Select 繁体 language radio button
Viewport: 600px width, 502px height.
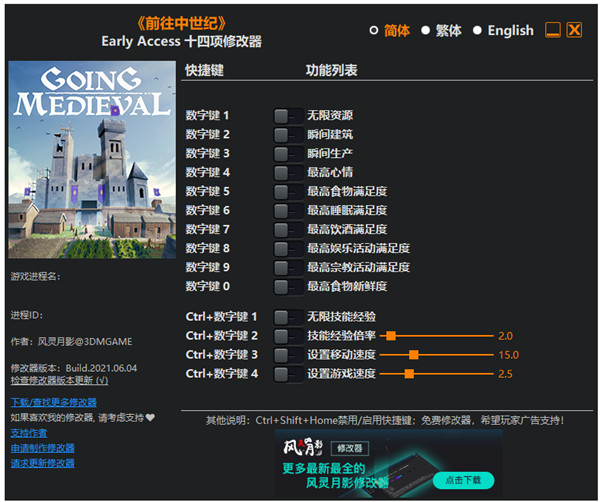coord(425,31)
